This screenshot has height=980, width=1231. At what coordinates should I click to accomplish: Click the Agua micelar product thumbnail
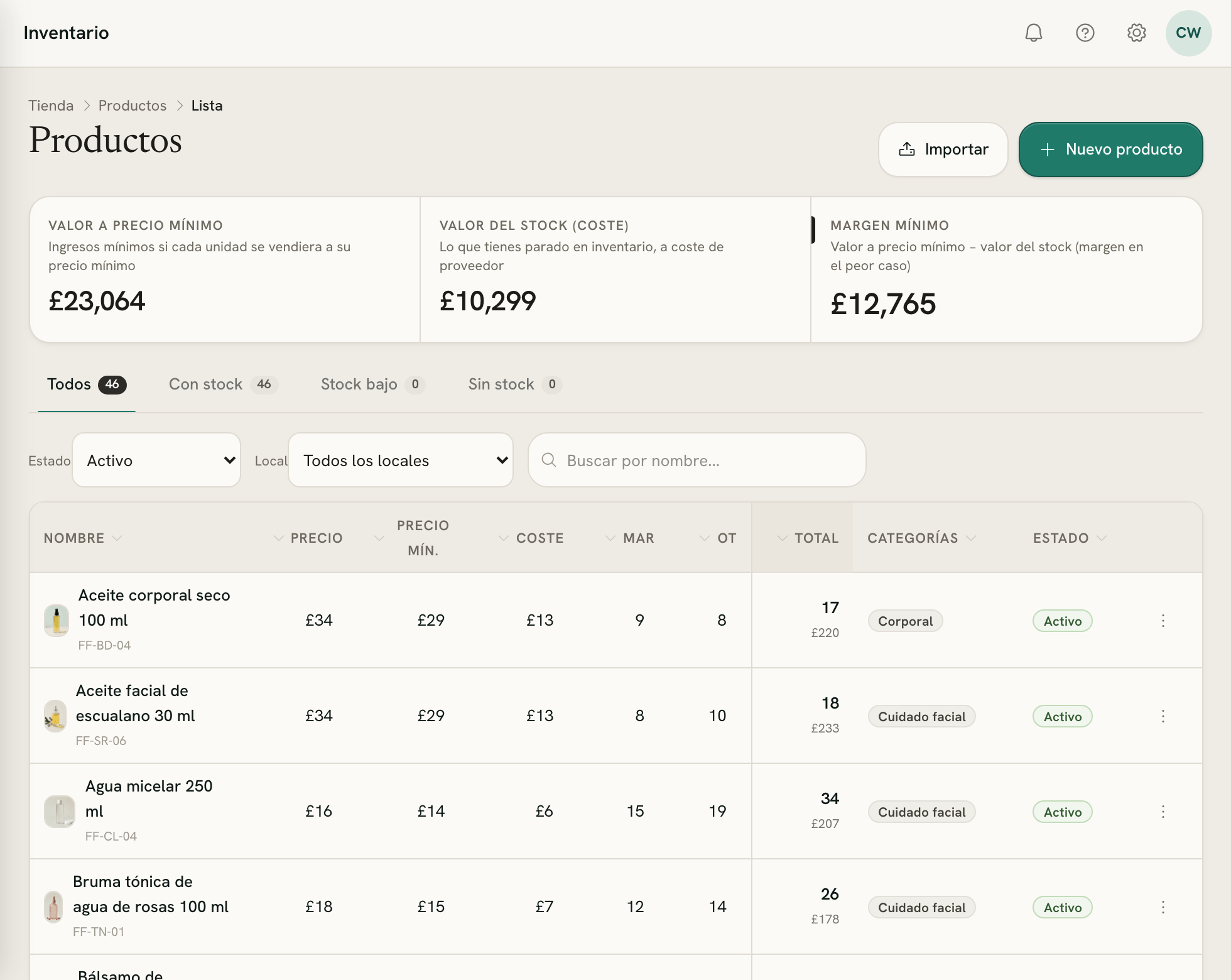[x=60, y=812]
